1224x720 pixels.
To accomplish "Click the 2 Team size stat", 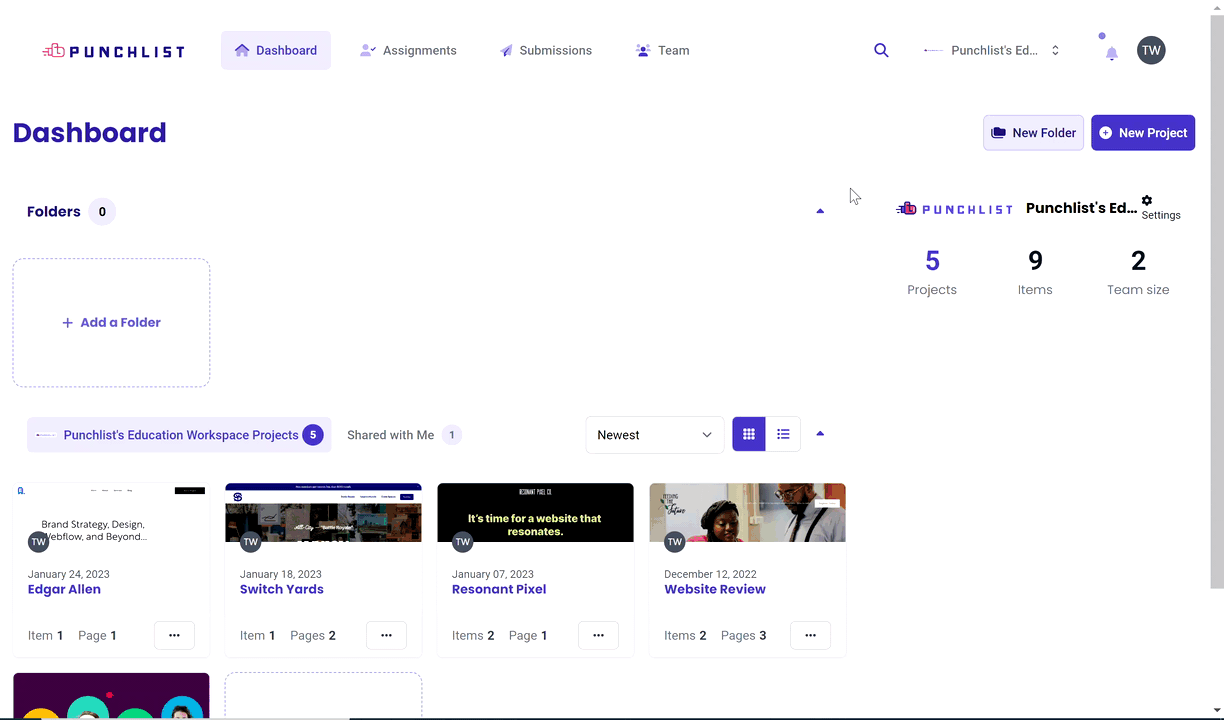I will [x=1138, y=272].
